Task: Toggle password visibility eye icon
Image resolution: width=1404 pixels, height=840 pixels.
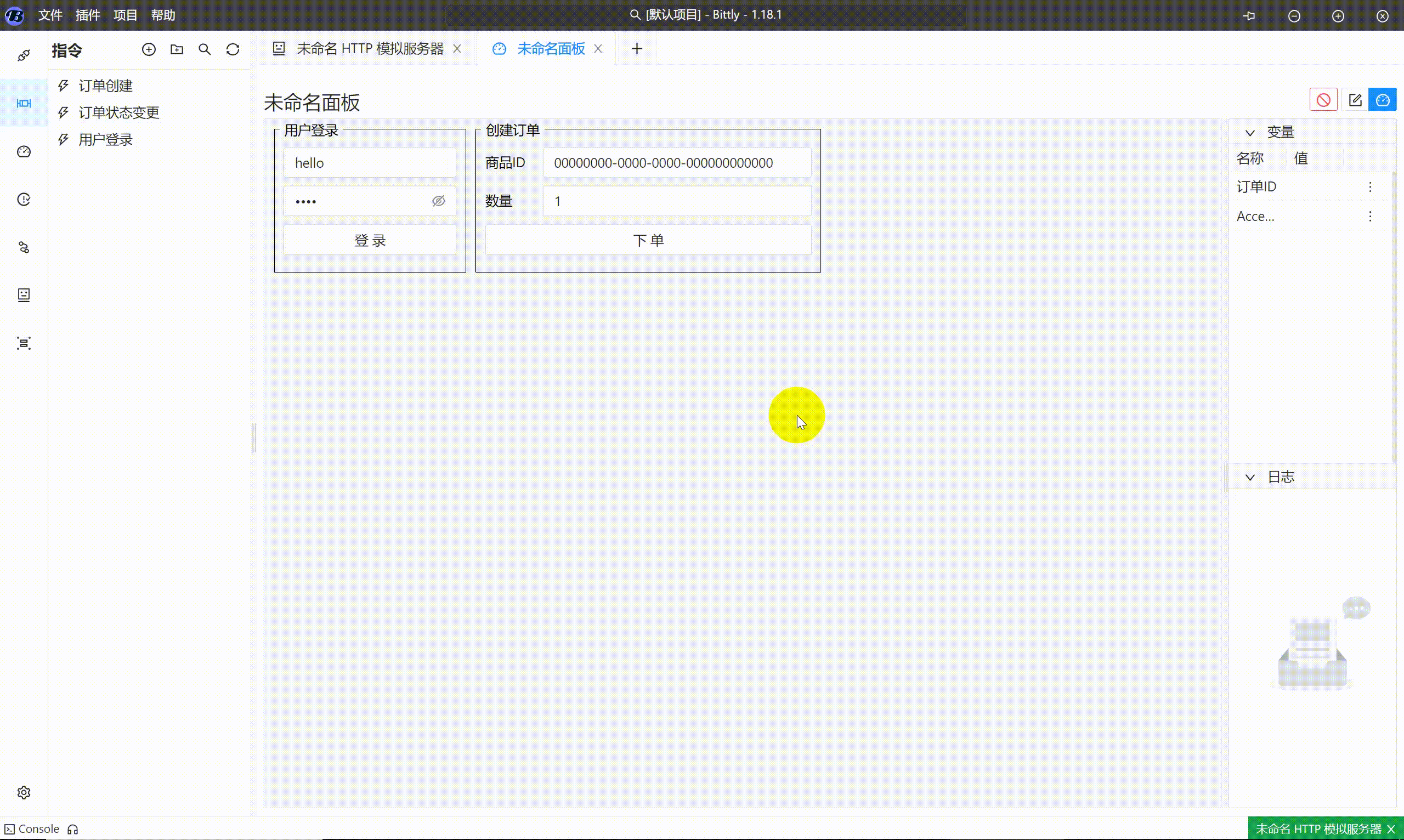Action: [438, 201]
